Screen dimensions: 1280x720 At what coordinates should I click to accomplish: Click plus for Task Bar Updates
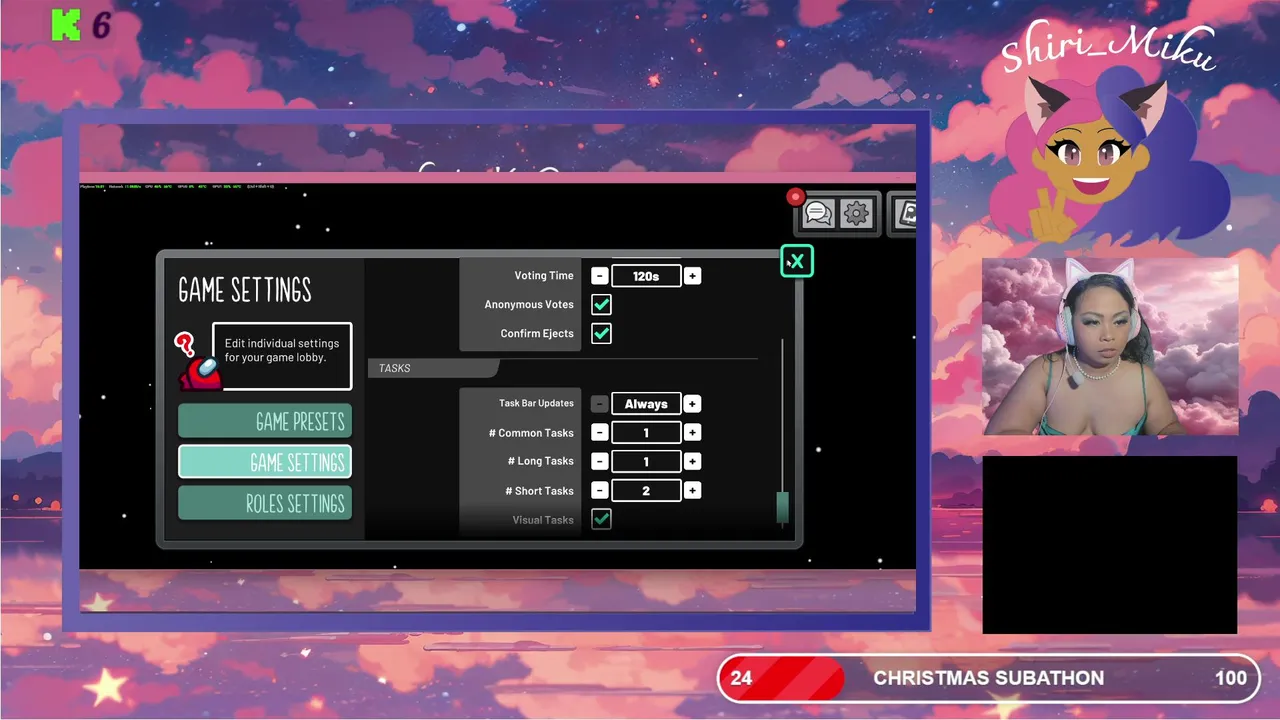692,404
